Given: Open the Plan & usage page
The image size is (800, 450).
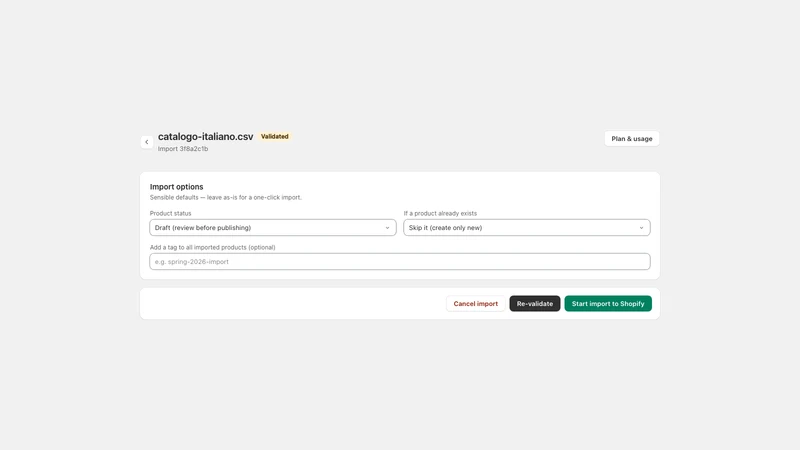Looking at the screenshot, I should tap(632, 139).
